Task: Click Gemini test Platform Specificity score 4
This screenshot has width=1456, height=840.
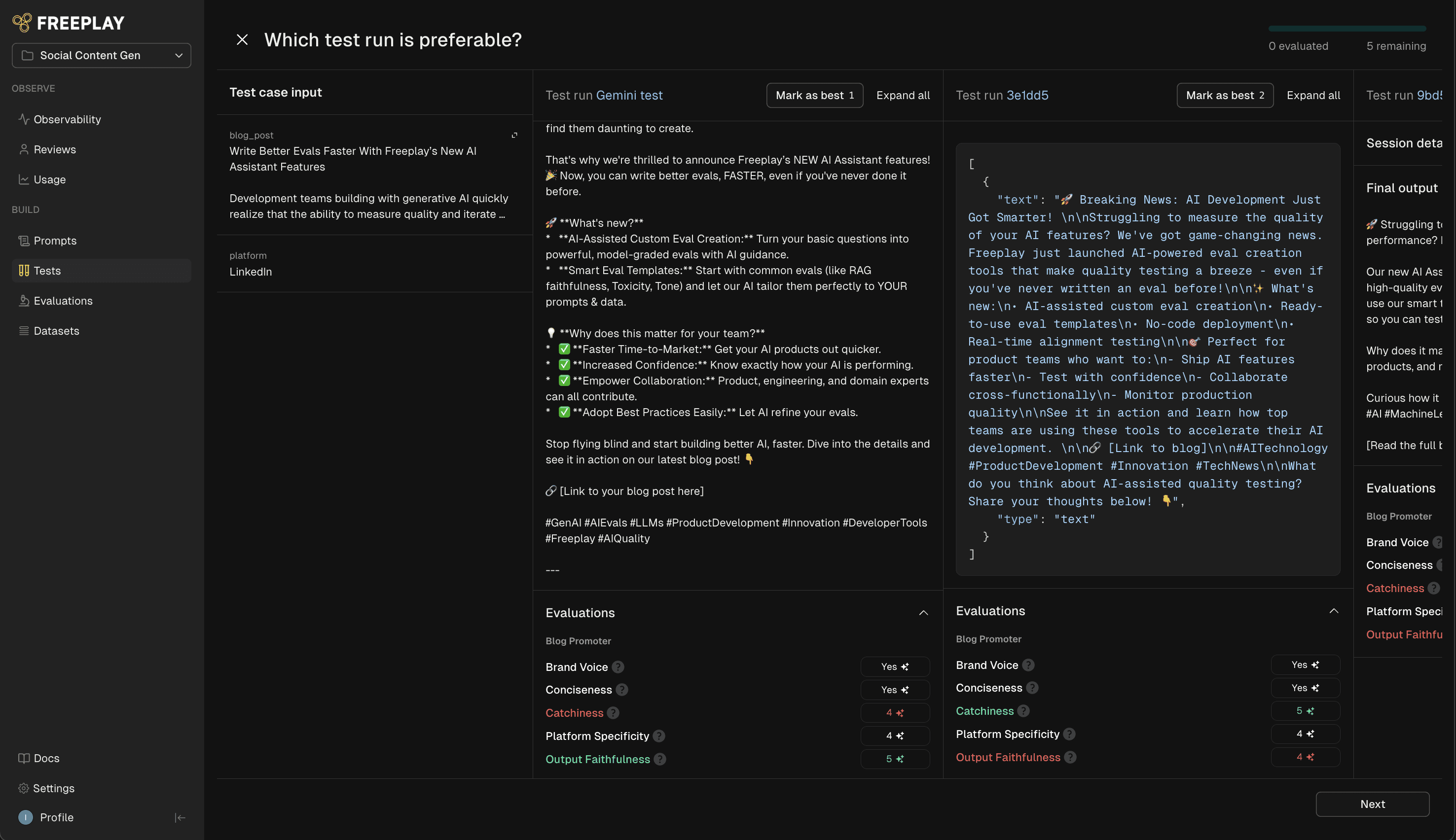Action: (x=895, y=736)
